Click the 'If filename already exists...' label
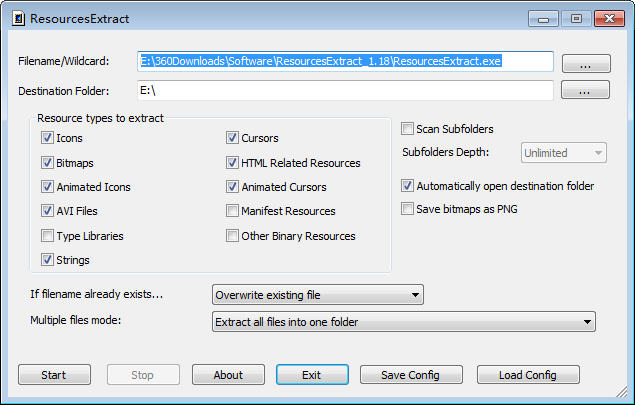This screenshot has width=635, height=405. click(x=96, y=294)
